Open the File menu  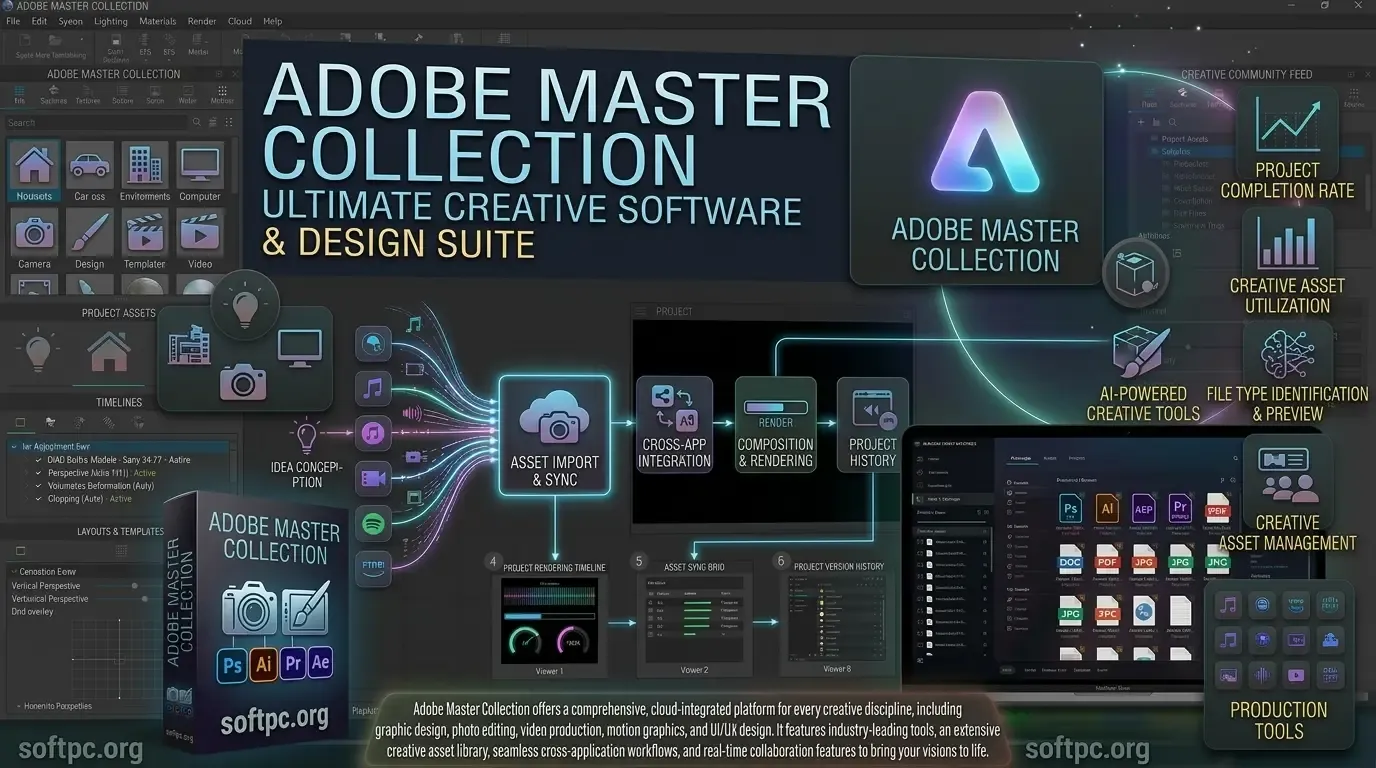[x=13, y=21]
